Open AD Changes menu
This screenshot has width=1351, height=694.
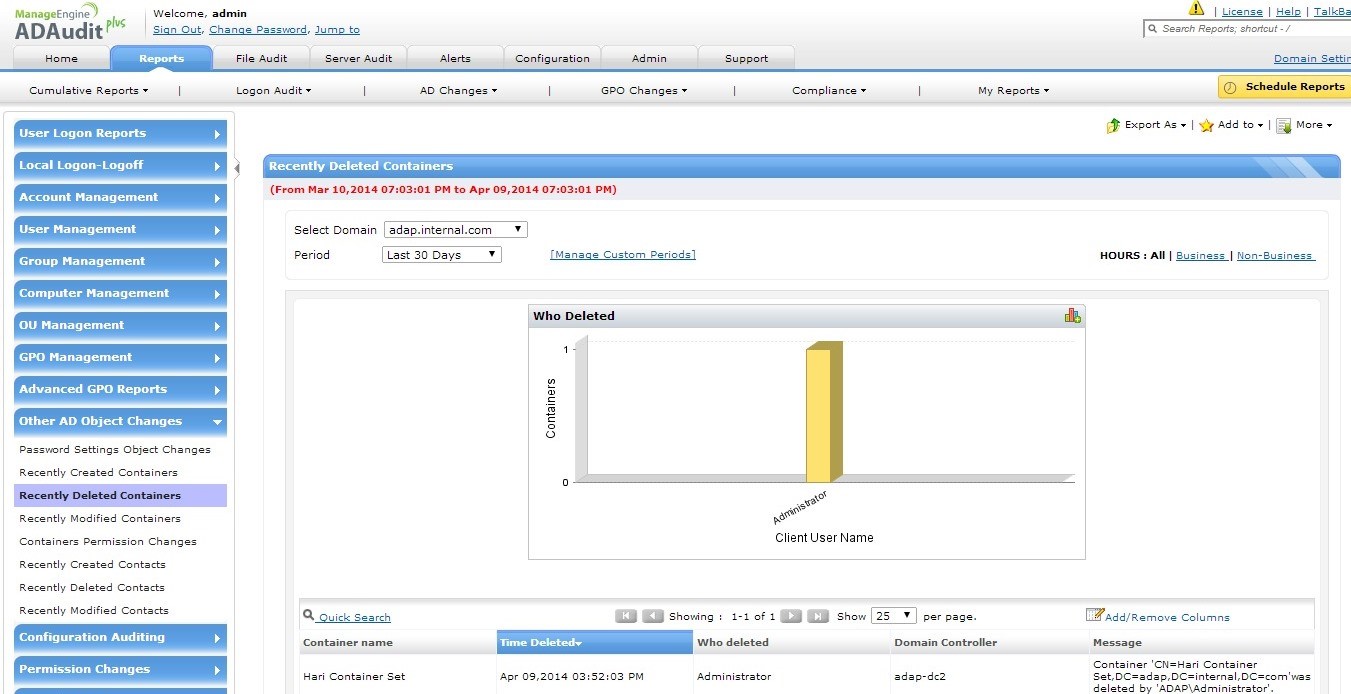pyautogui.click(x=458, y=90)
